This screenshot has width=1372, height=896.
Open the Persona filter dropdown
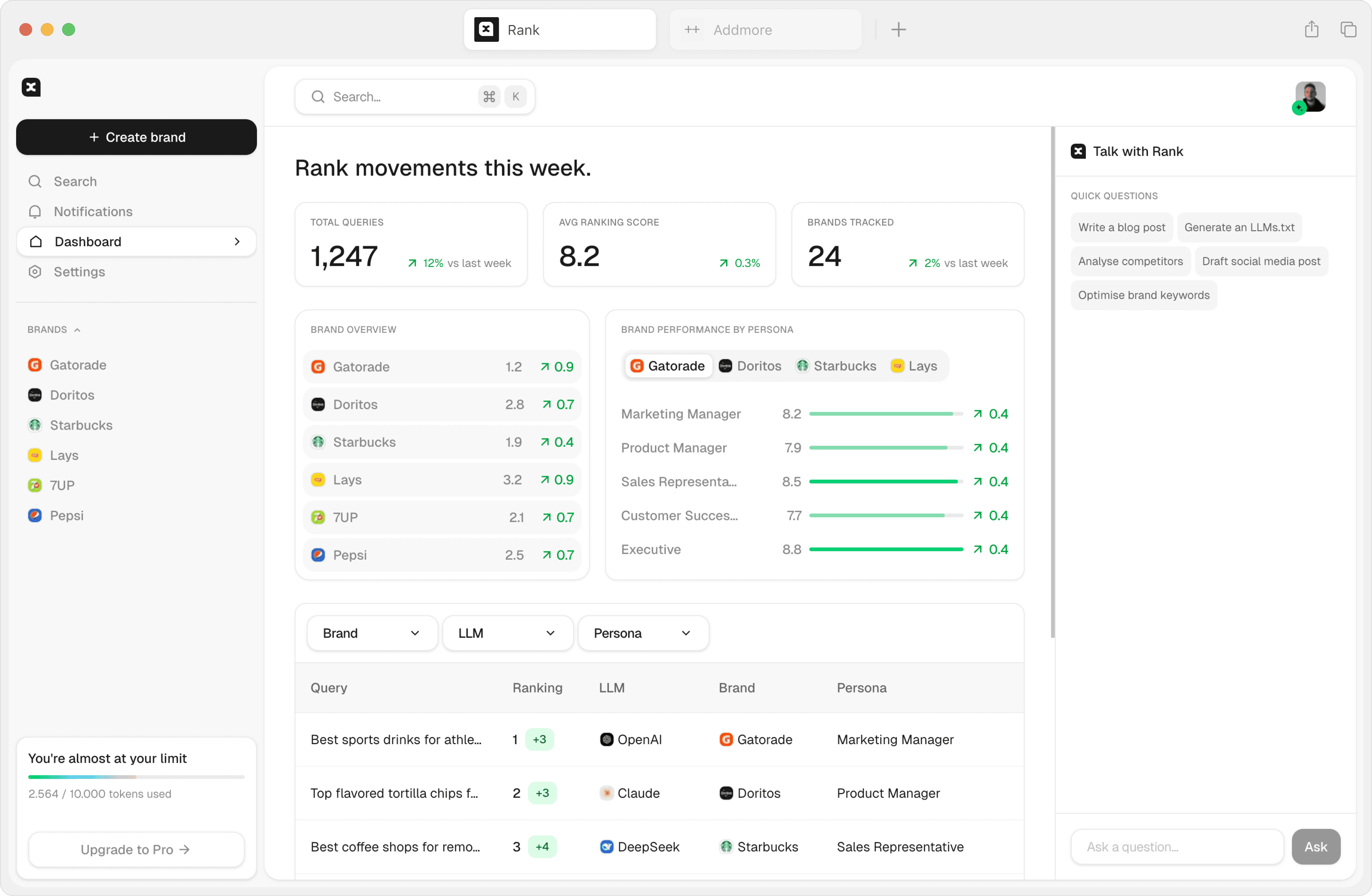tap(643, 633)
